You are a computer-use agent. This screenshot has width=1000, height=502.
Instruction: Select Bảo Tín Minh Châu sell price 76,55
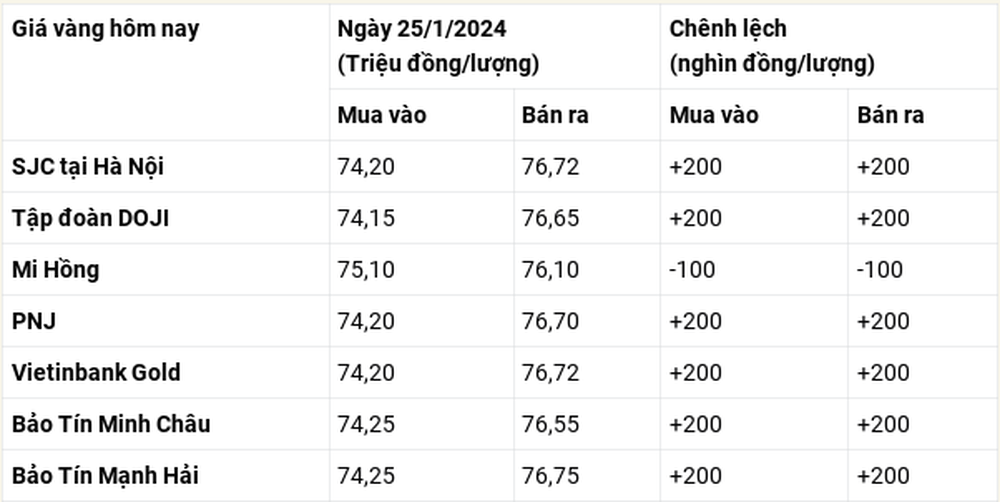[550, 424]
